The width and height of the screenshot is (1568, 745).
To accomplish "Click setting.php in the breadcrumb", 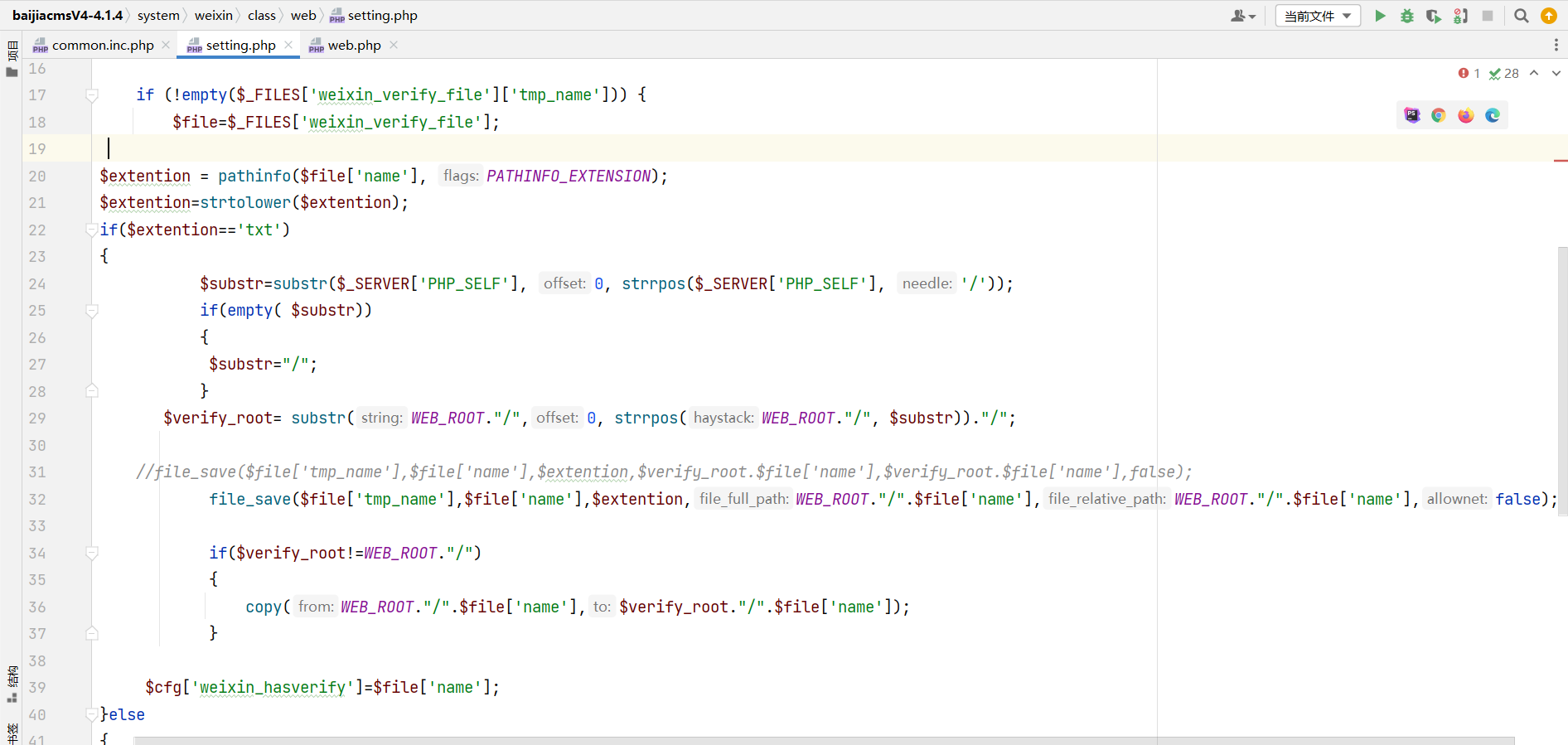I will coord(374,15).
